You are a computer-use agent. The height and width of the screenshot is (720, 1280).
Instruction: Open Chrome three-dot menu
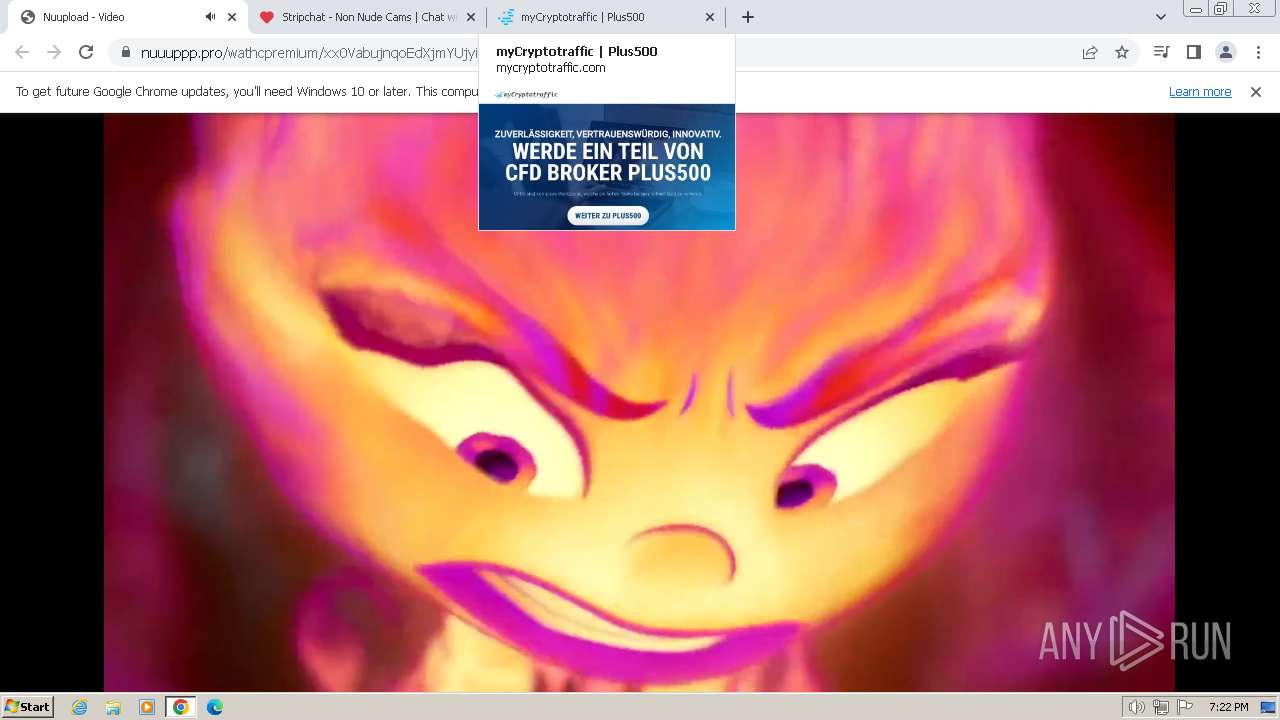[1258, 52]
